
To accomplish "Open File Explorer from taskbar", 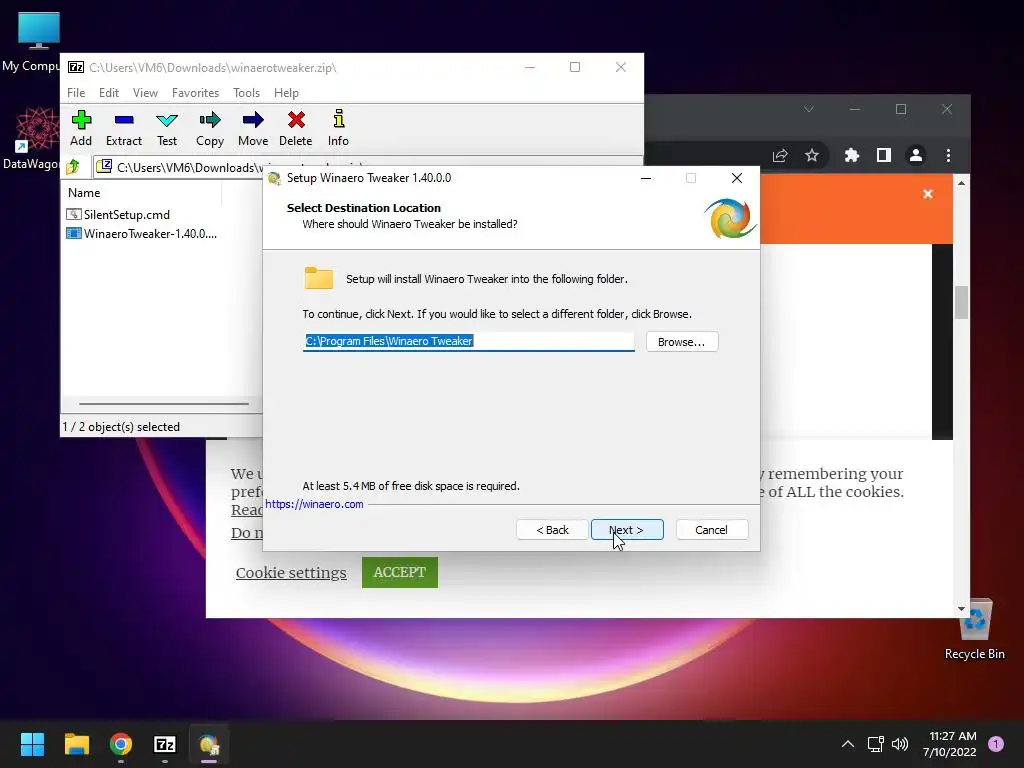I will [76, 744].
